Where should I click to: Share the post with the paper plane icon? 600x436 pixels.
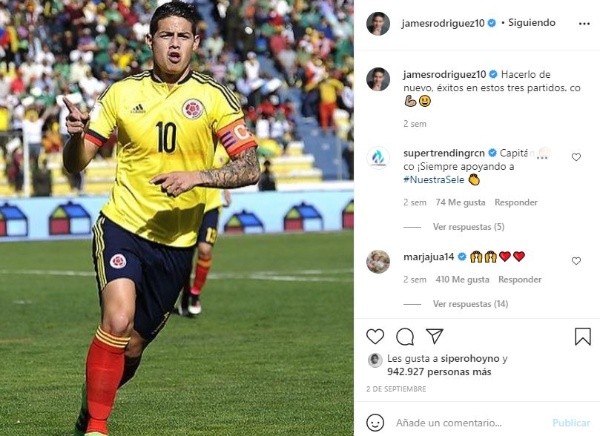click(435, 336)
